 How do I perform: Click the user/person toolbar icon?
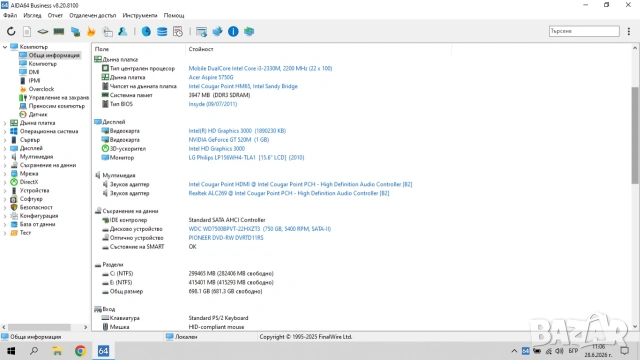pos(122,31)
